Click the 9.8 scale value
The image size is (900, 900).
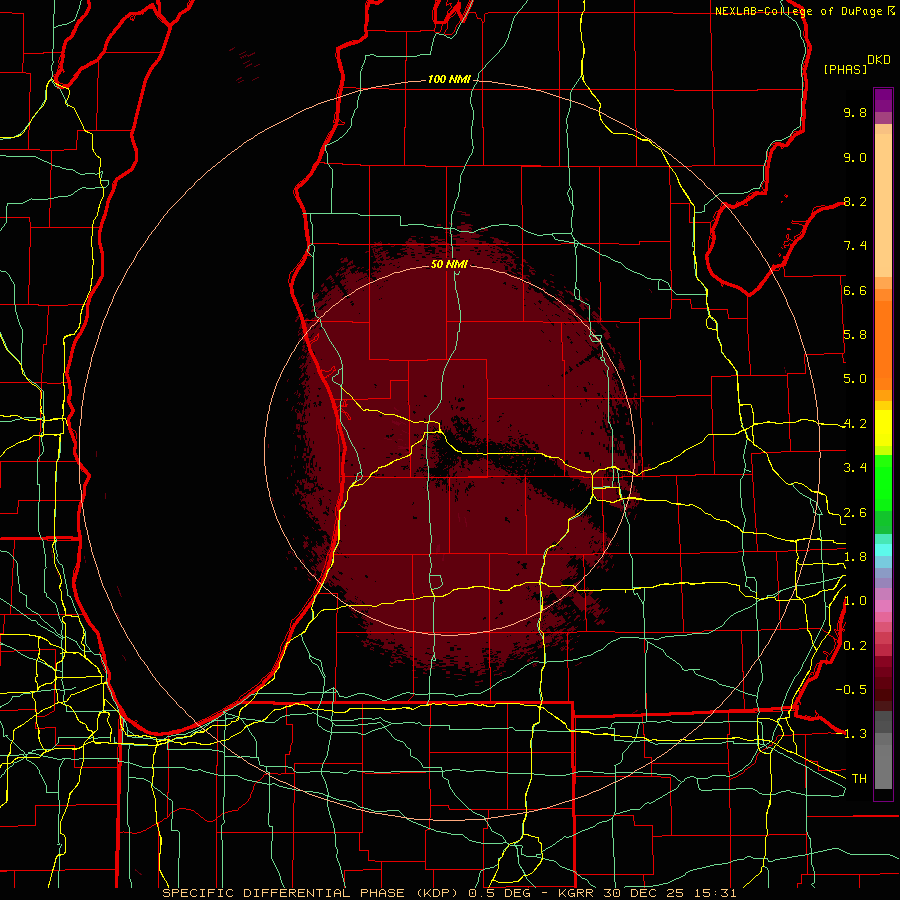point(855,112)
